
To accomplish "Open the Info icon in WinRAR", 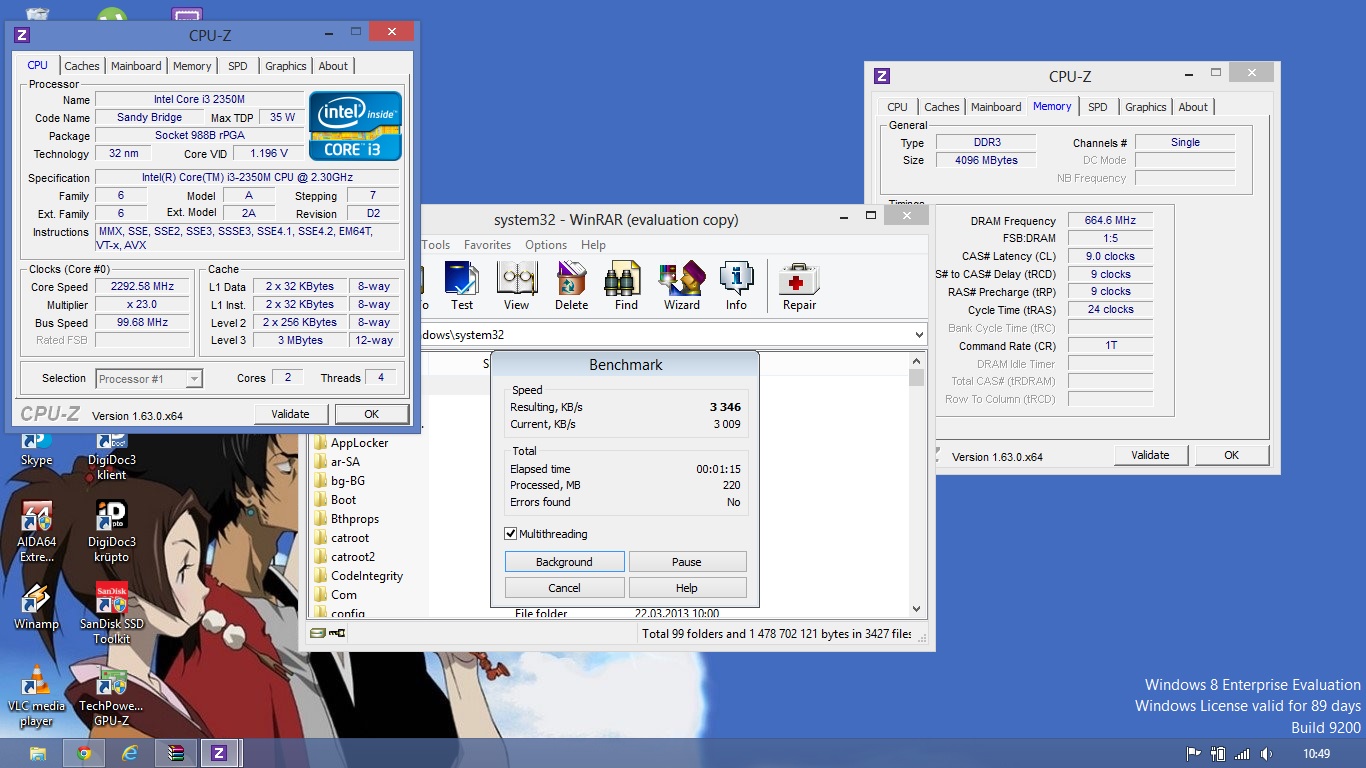I will [736, 286].
